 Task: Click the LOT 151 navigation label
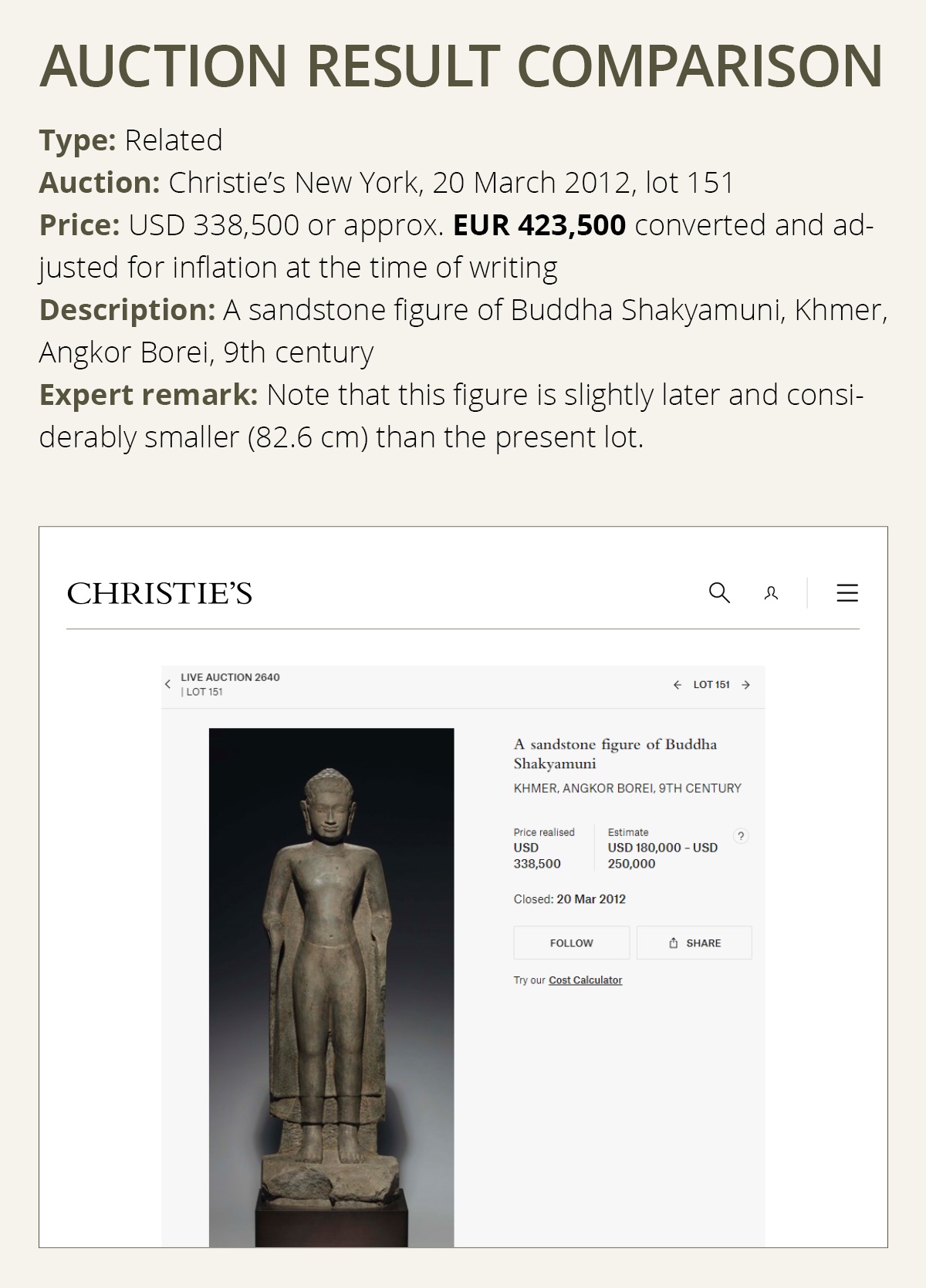click(x=711, y=683)
